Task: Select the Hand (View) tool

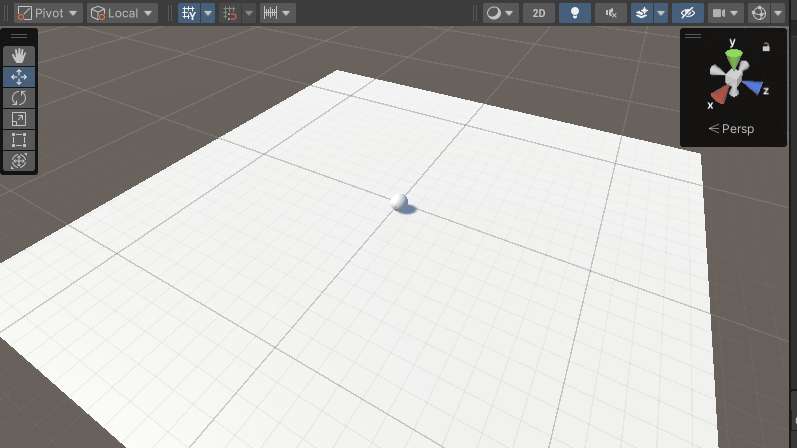Action: (x=19, y=56)
